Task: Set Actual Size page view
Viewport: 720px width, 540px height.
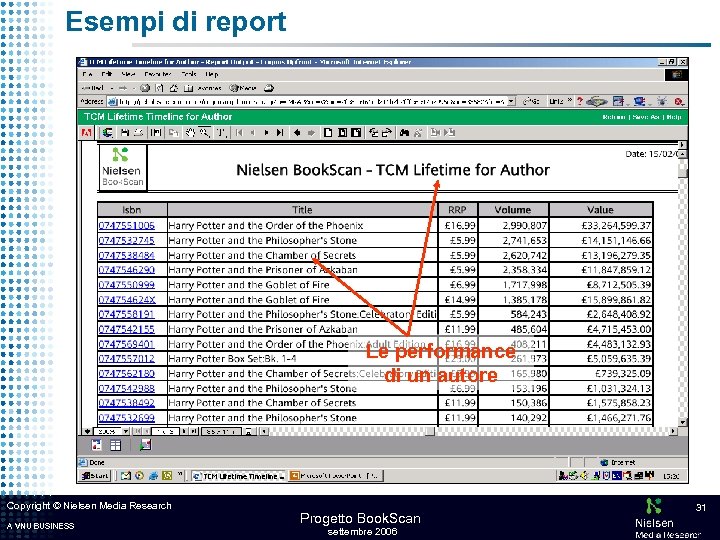Action: tap(328, 133)
